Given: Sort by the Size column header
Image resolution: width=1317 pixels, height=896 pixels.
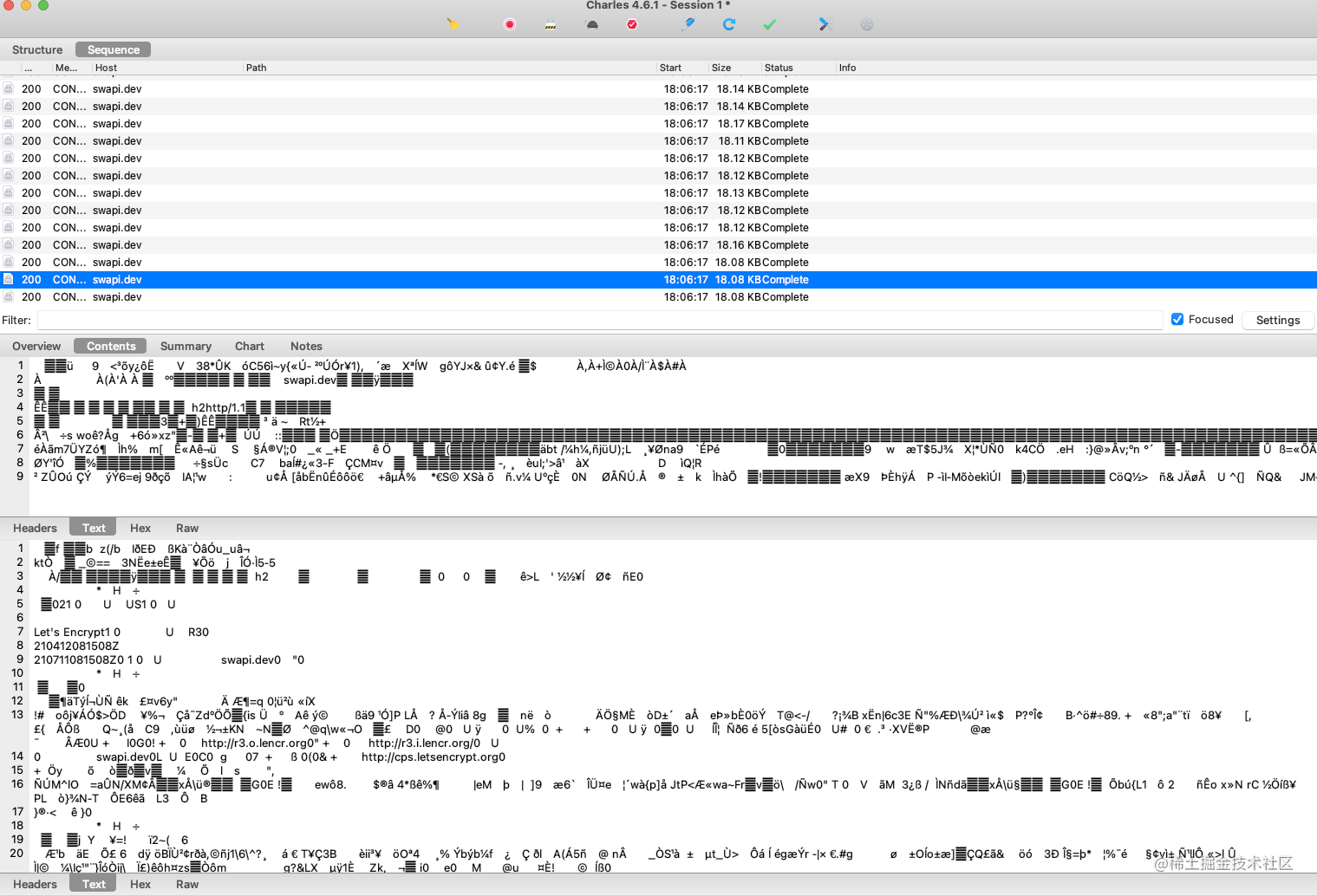Looking at the screenshot, I should click(x=734, y=68).
